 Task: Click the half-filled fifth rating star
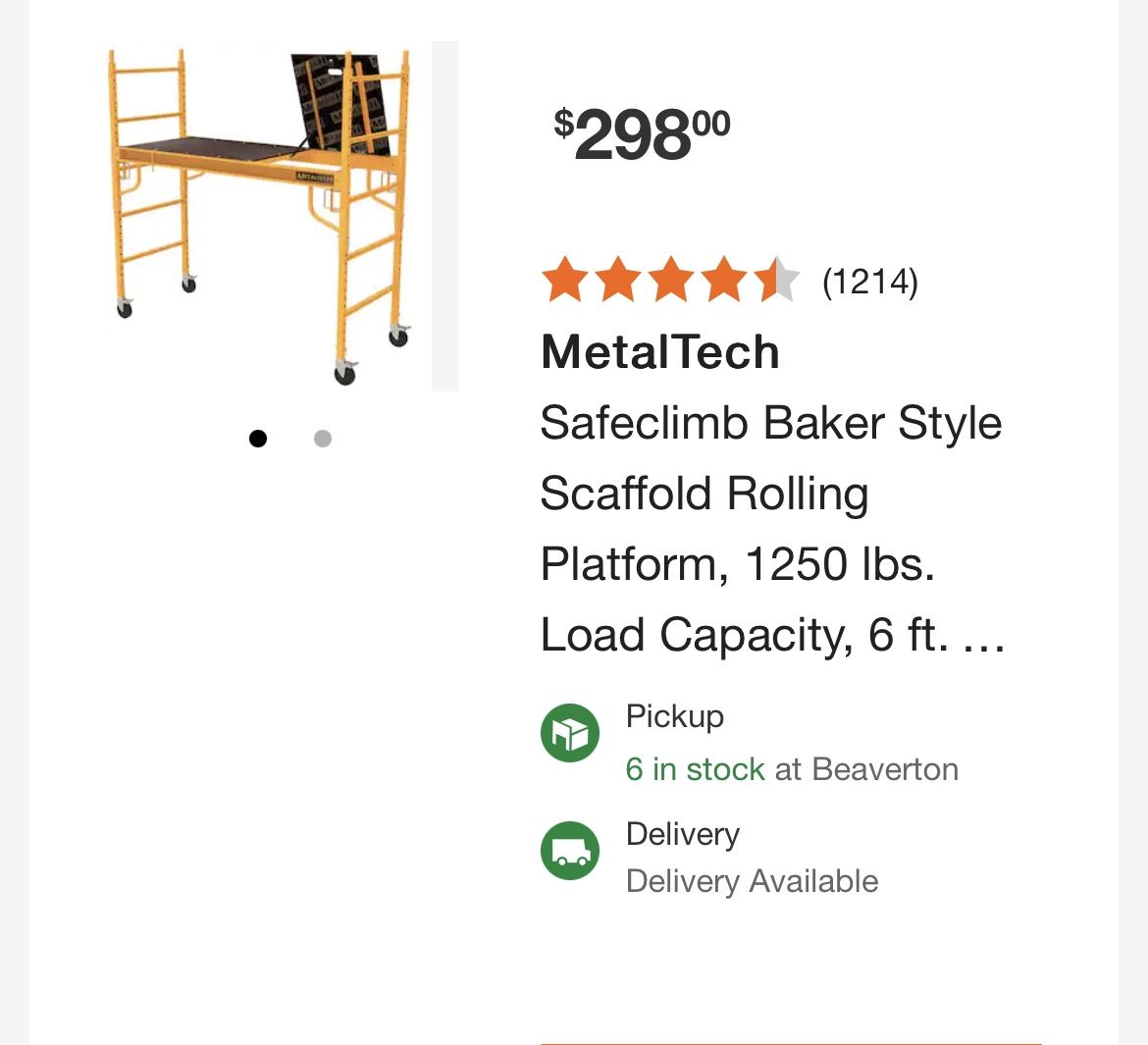777,280
